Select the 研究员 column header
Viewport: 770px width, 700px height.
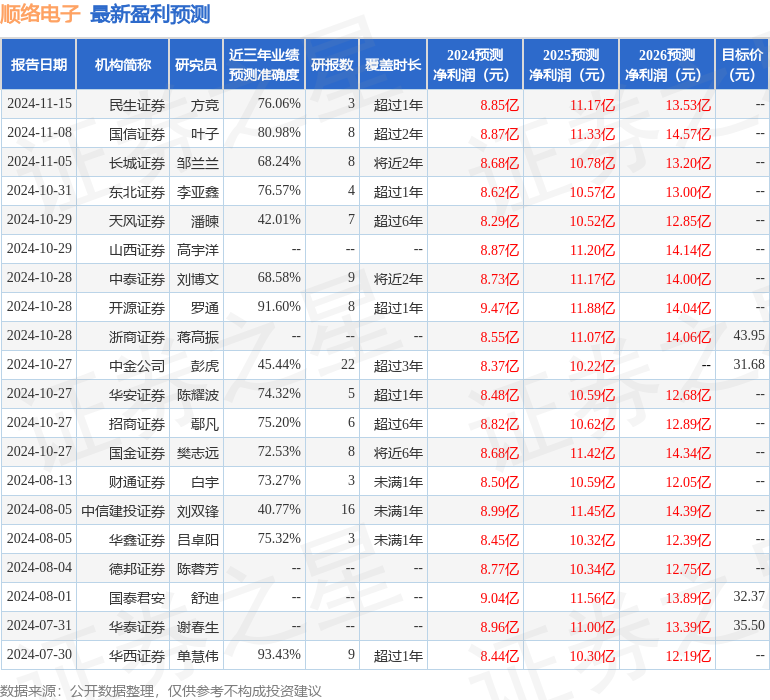pyautogui.click(x=196, y=64)
